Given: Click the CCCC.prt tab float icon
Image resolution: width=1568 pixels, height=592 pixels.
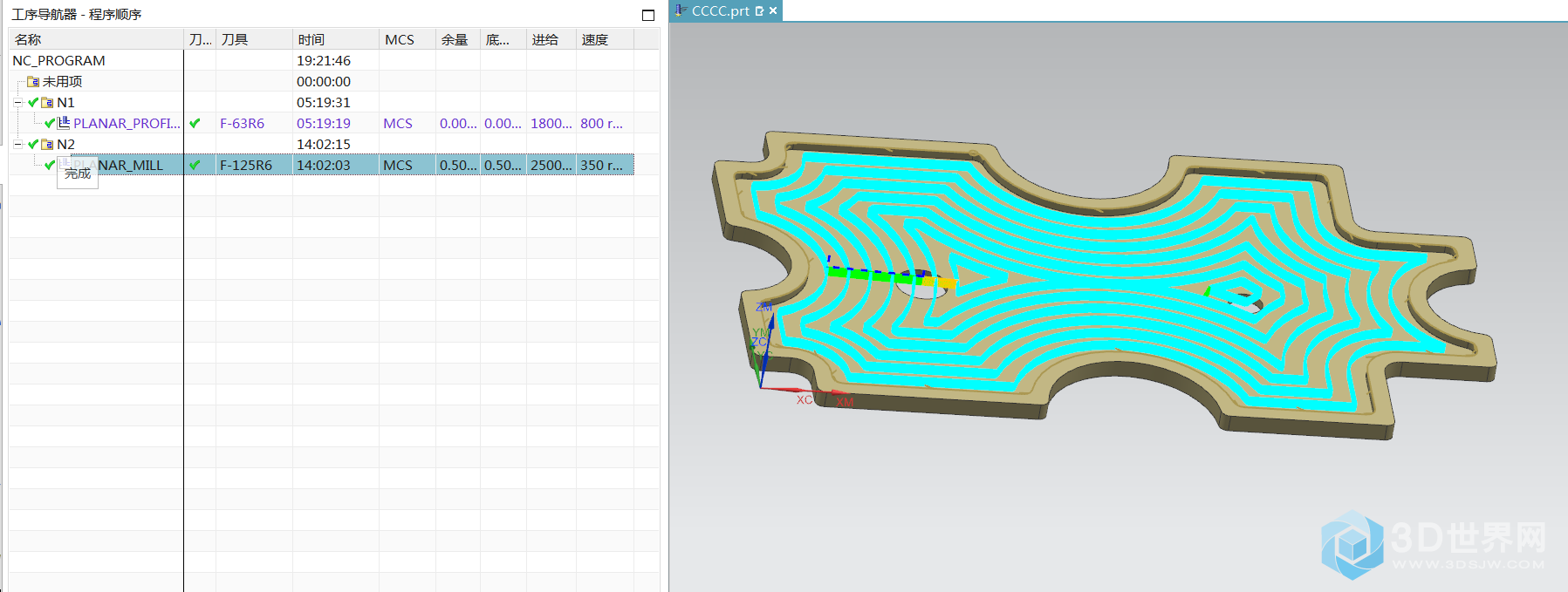Looking at the screenshot, I should point(760,11).
